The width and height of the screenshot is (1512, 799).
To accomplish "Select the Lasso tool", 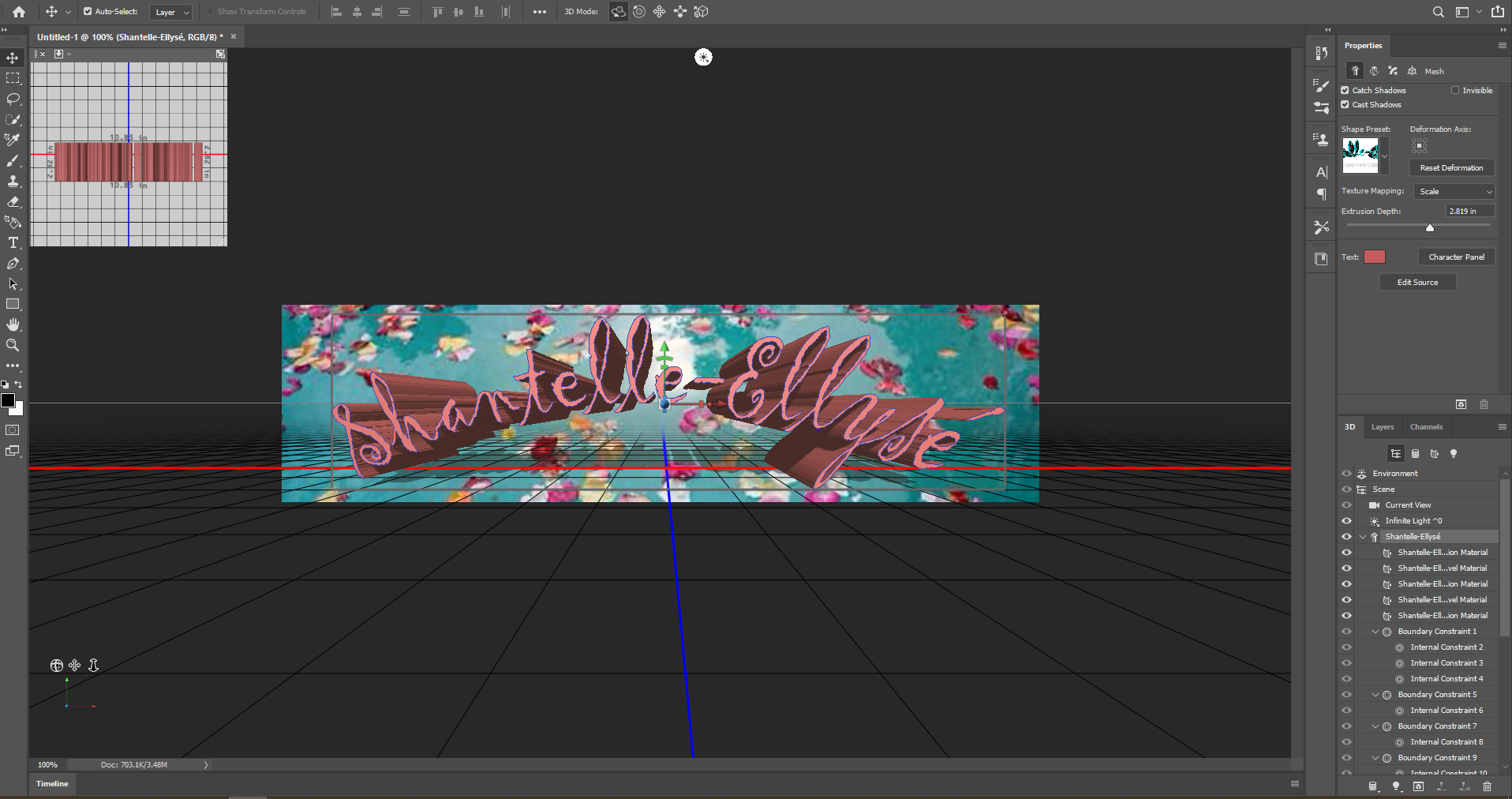I will (13, 99).
